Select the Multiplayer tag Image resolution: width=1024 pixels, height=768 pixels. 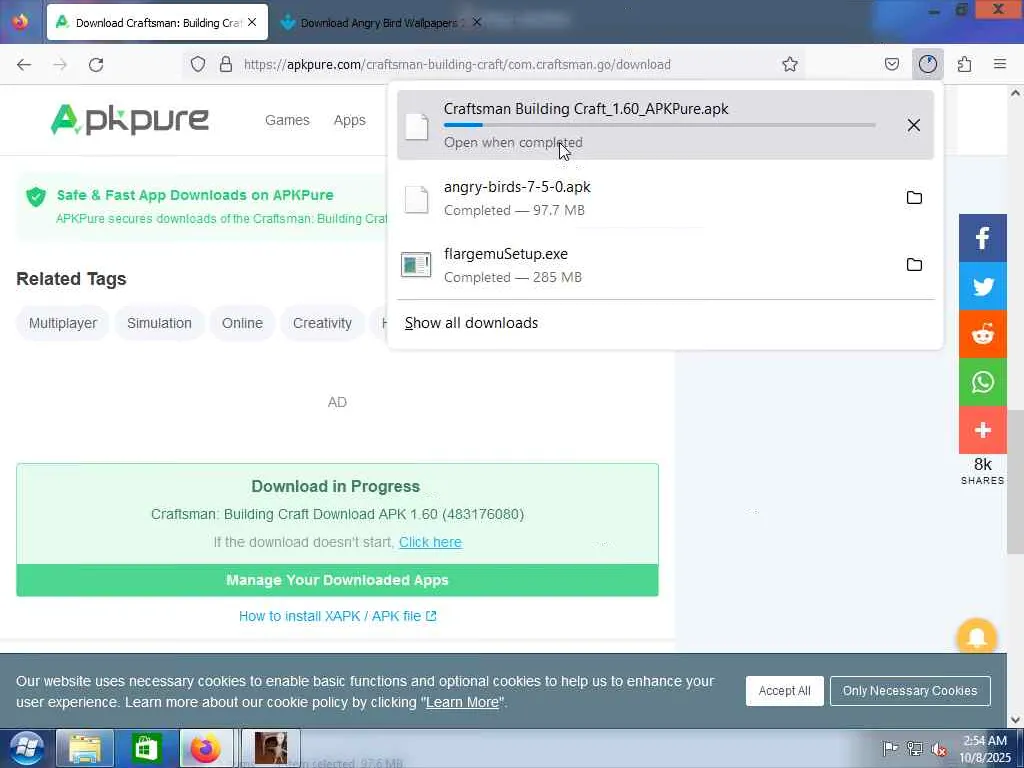click(63, 323)
